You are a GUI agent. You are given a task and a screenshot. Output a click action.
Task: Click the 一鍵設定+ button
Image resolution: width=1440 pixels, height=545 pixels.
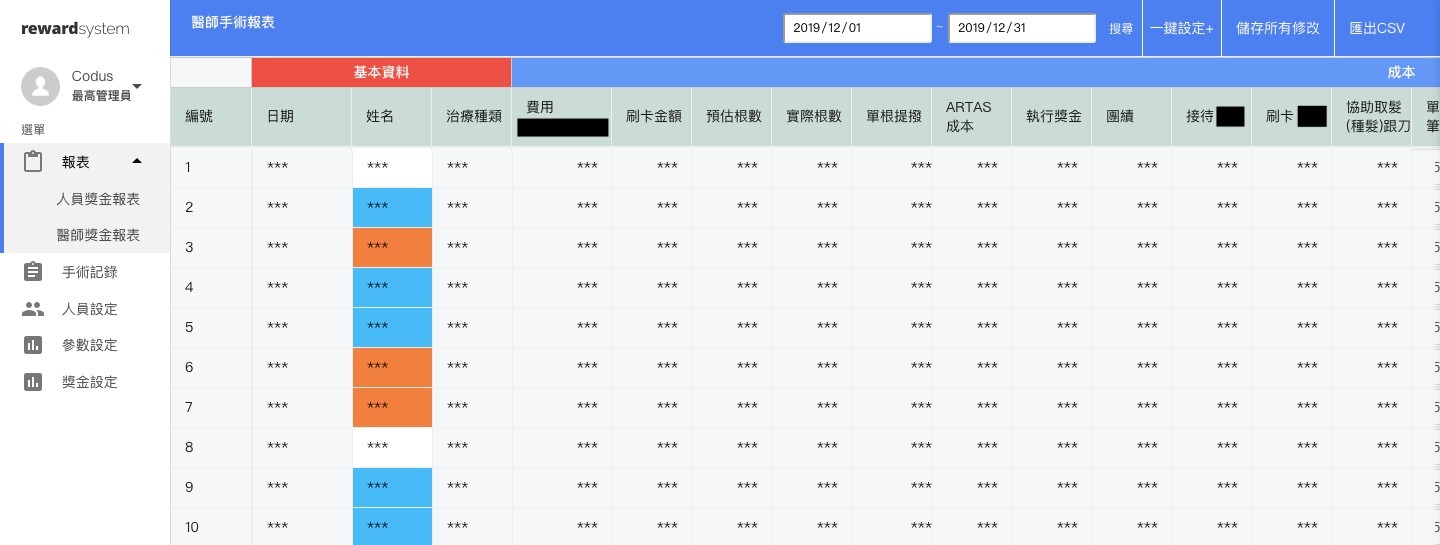point(1182,29)
